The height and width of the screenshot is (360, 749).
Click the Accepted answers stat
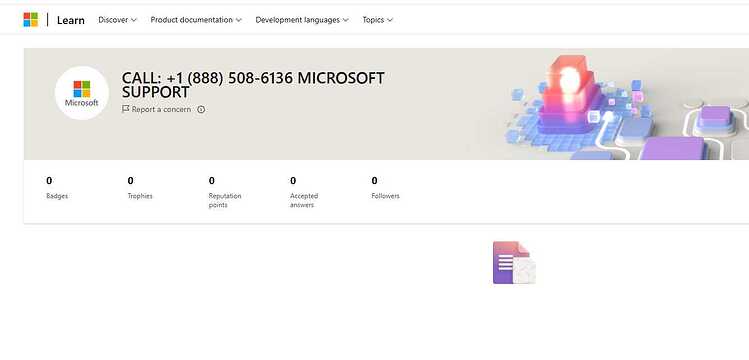tap(304, 192)
